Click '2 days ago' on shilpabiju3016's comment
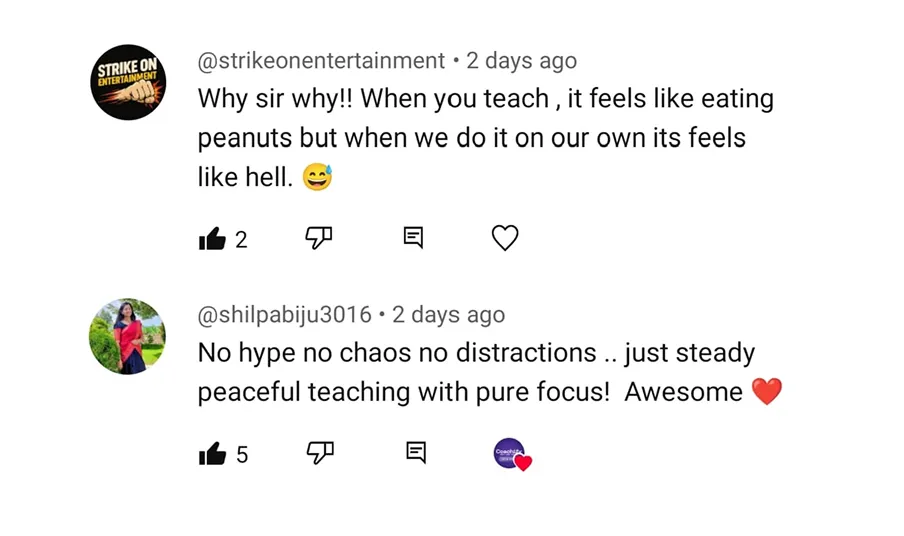The height and width of the screenshot is (536, 904). pyautogui.click(x=448, y=315)
